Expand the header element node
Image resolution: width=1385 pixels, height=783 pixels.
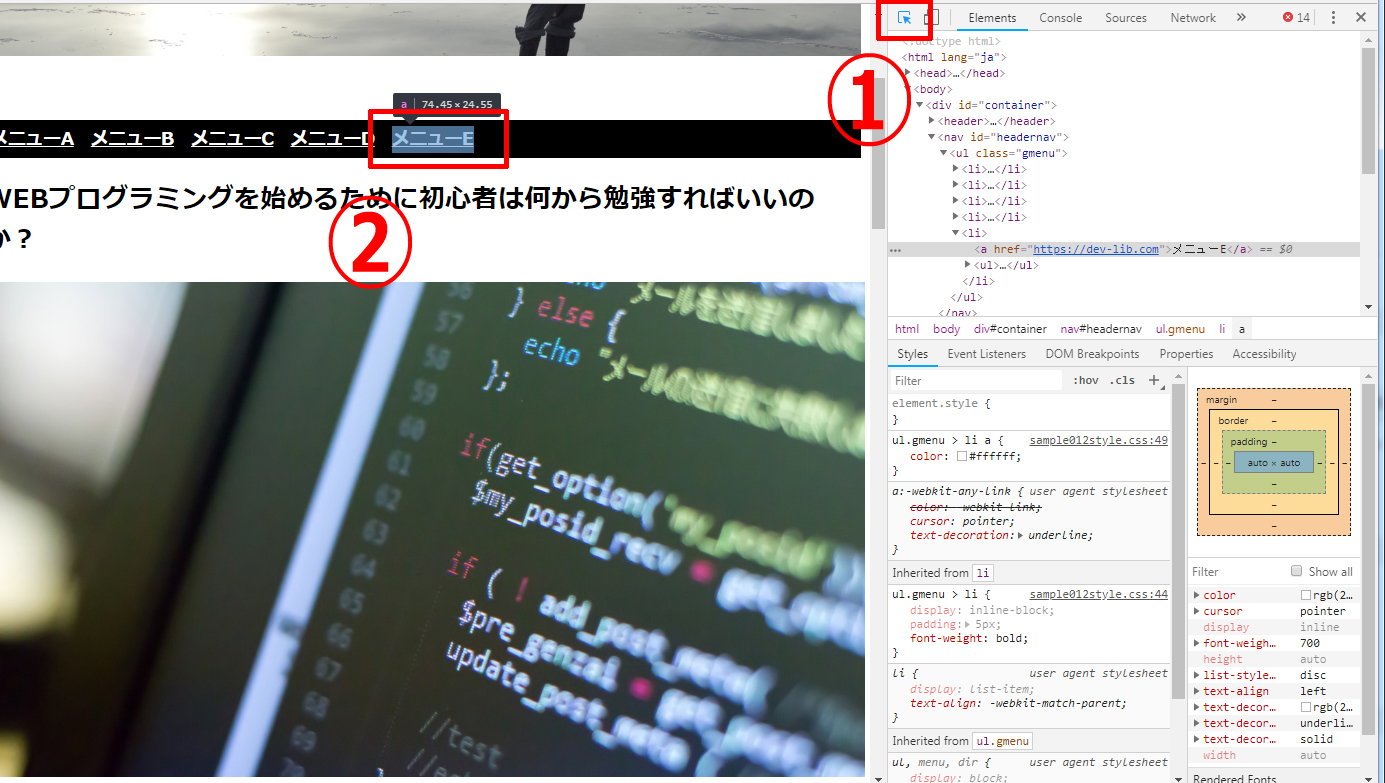[x=931, y=121]
